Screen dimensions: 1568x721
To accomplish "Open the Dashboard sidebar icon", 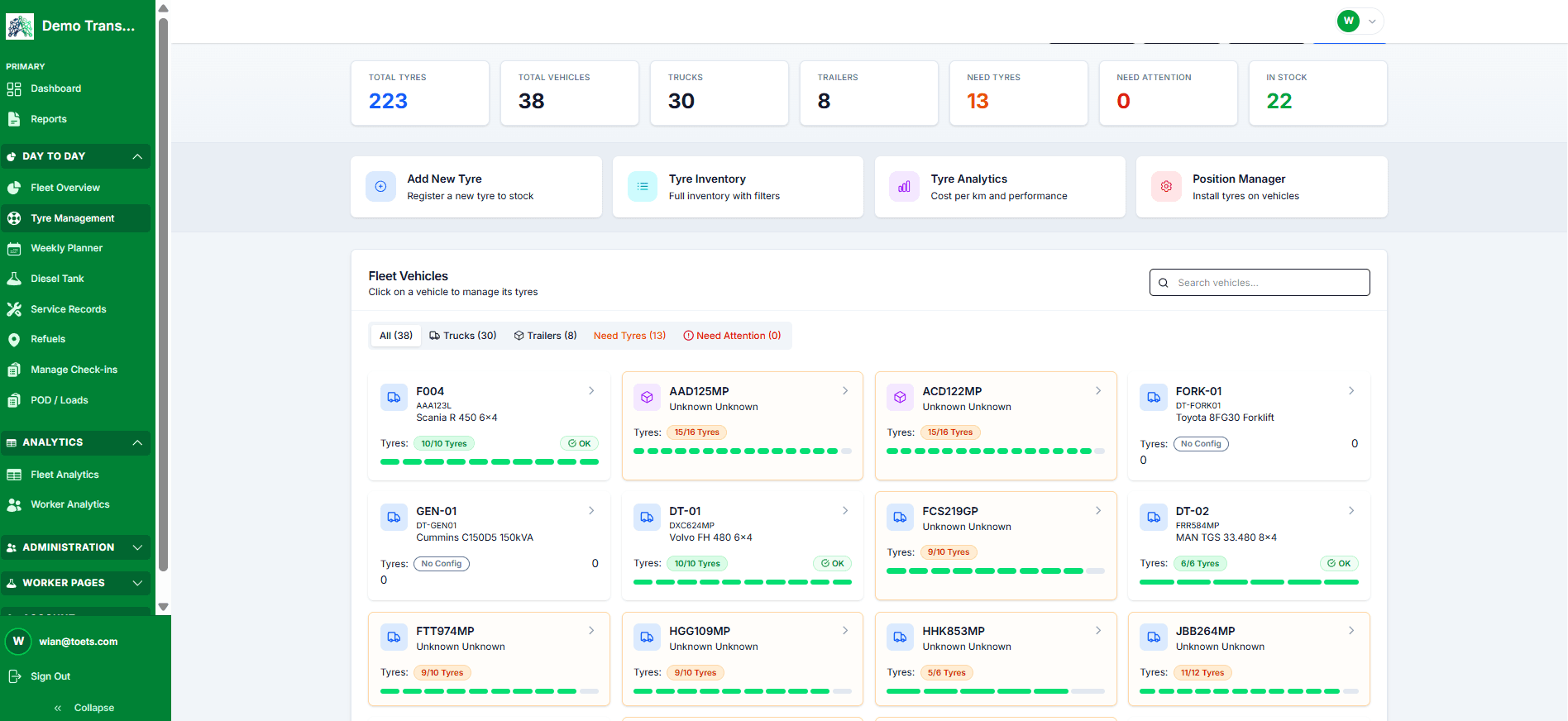I will [14, 88].
